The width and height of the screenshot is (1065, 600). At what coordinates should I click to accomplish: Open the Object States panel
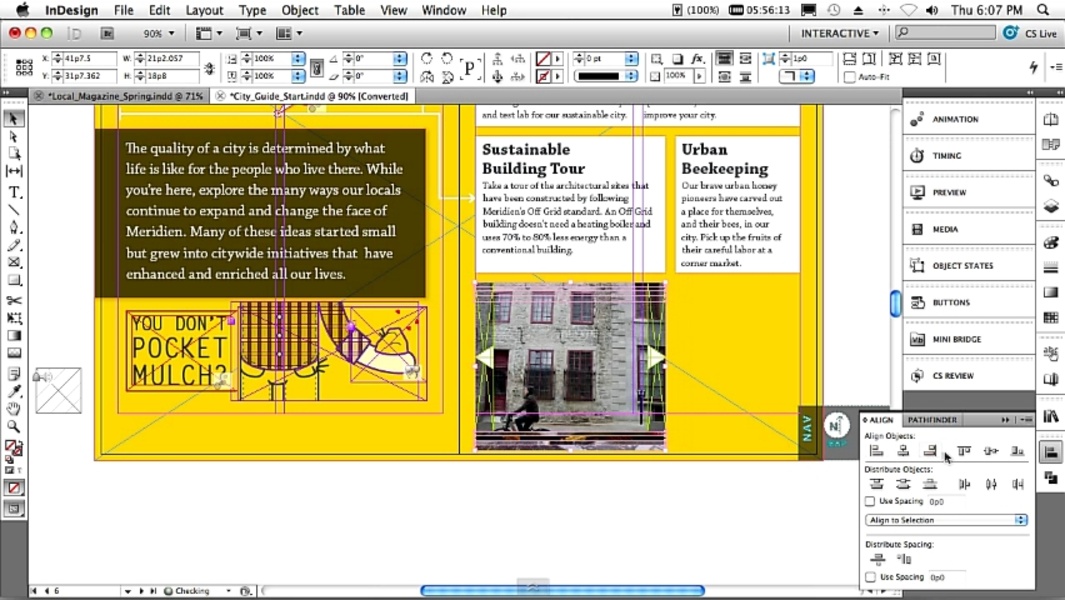[x=962, y=266]
